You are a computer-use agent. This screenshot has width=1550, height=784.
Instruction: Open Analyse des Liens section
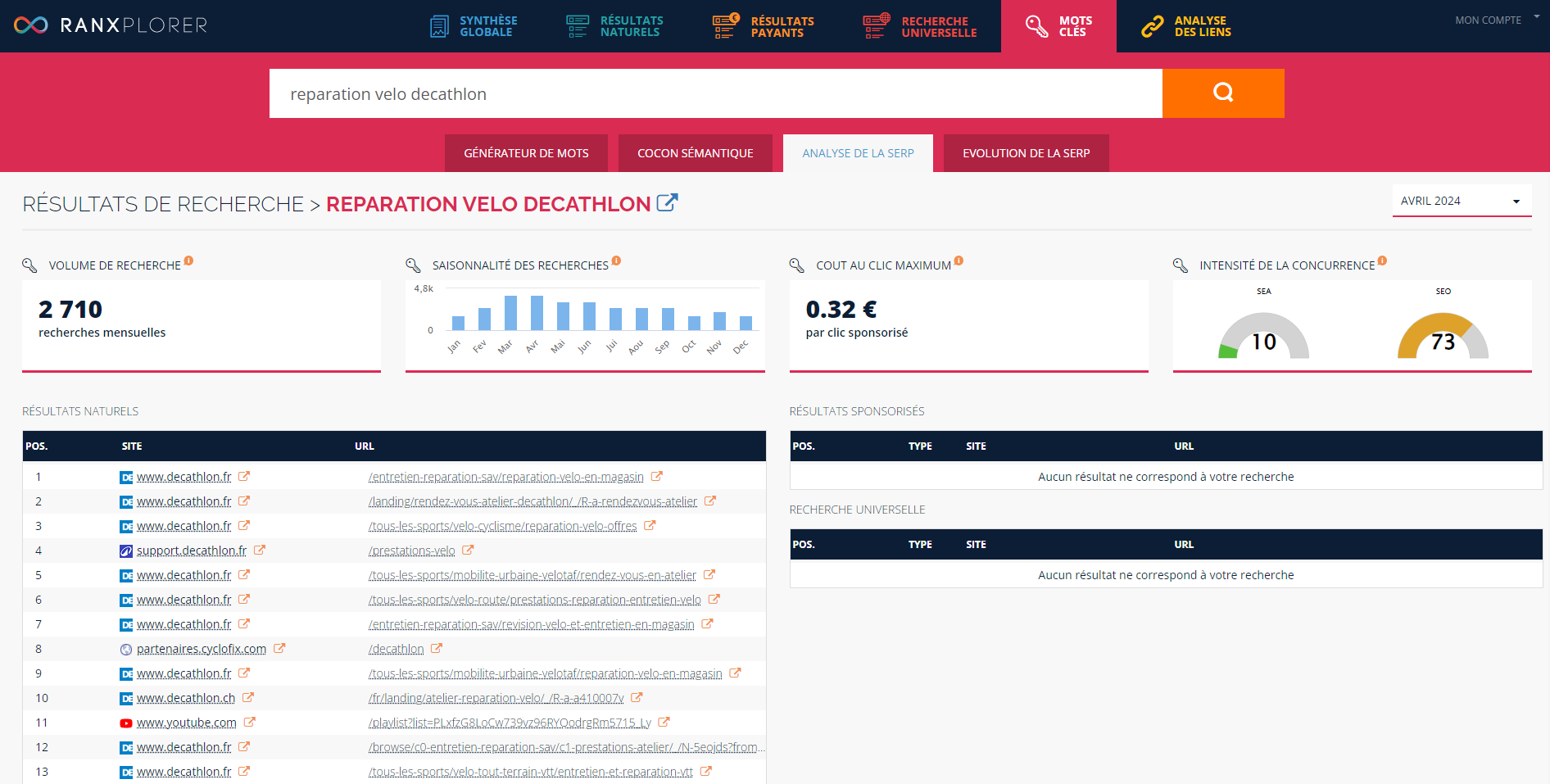click(1186, 26)
